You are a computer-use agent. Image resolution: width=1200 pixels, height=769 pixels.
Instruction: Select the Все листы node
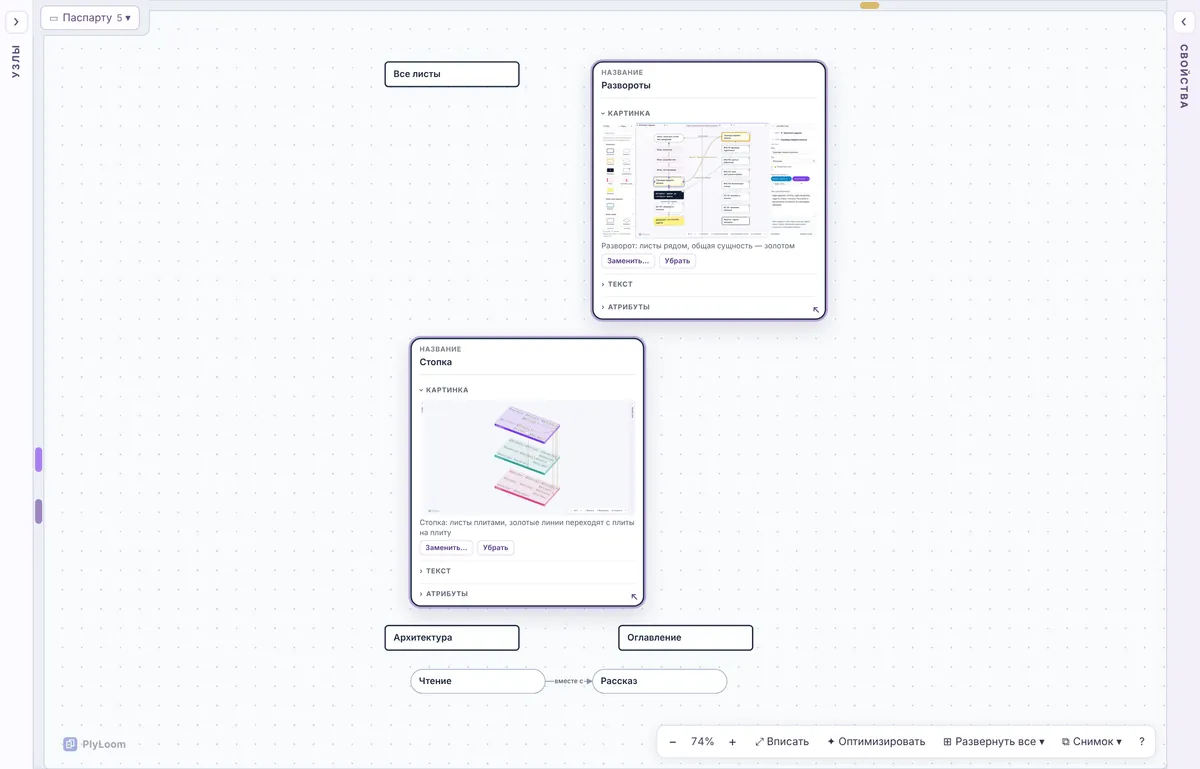pyautogui.click(x=452, y=74)
